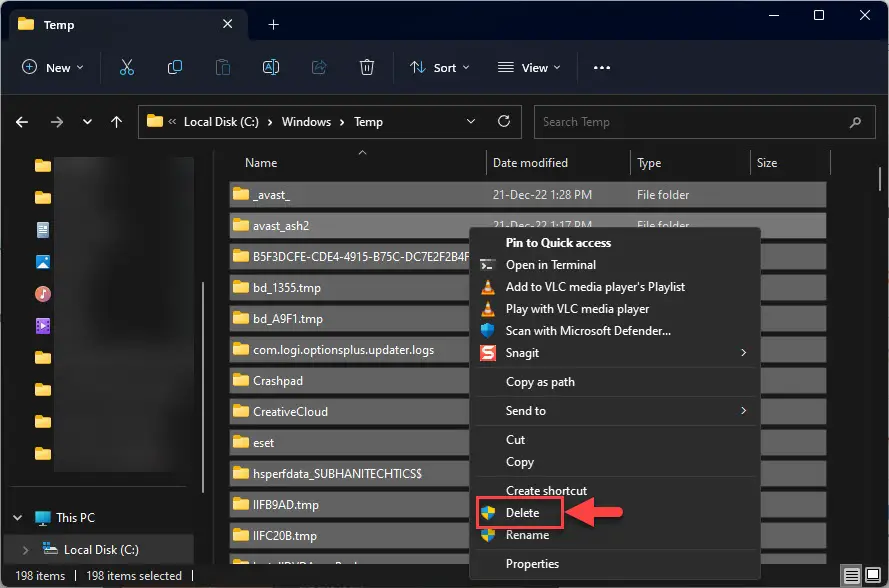This screenshot has height=588, width=889.
Task: Open the See more three-dots menu
Action: 602,68
